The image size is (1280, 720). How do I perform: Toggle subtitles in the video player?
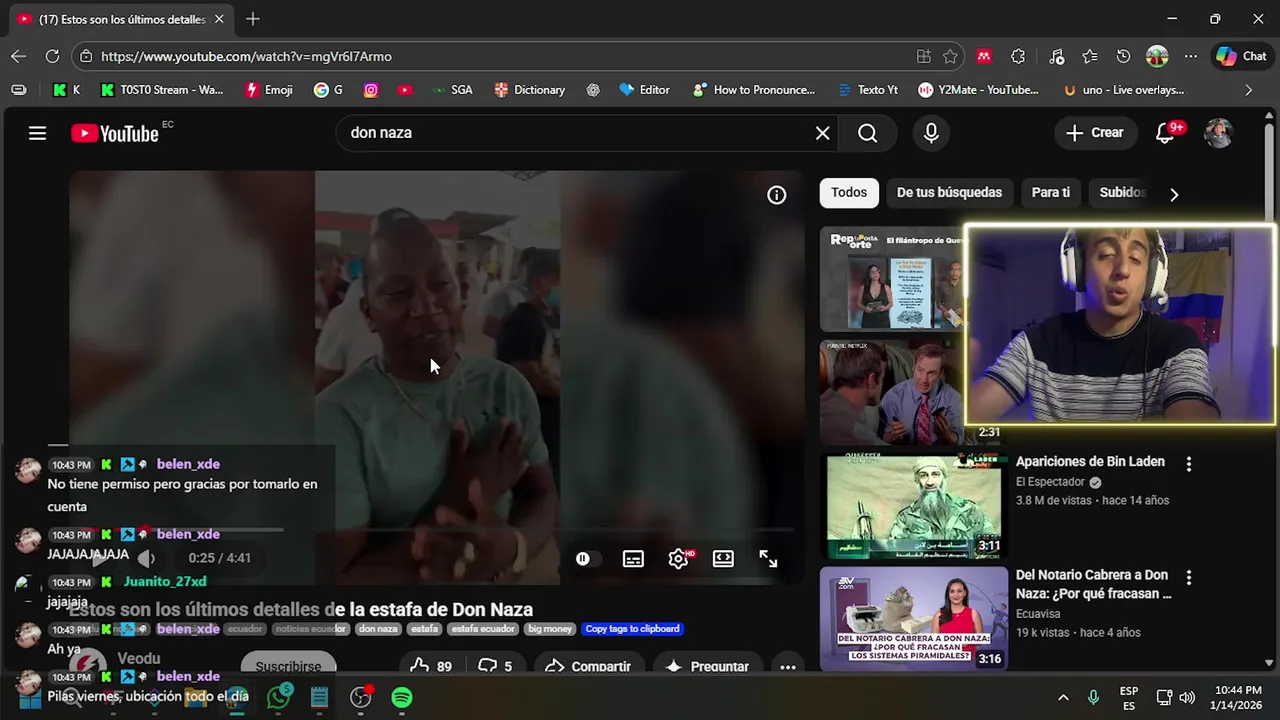tap(633, 559)
